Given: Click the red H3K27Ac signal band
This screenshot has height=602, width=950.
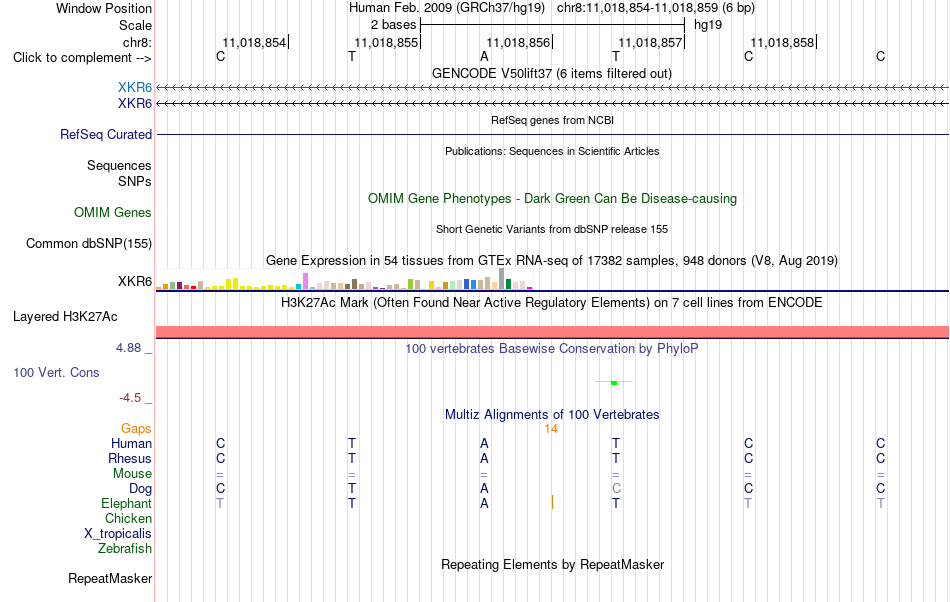Looking at the screenshot, I should point(552,332).
